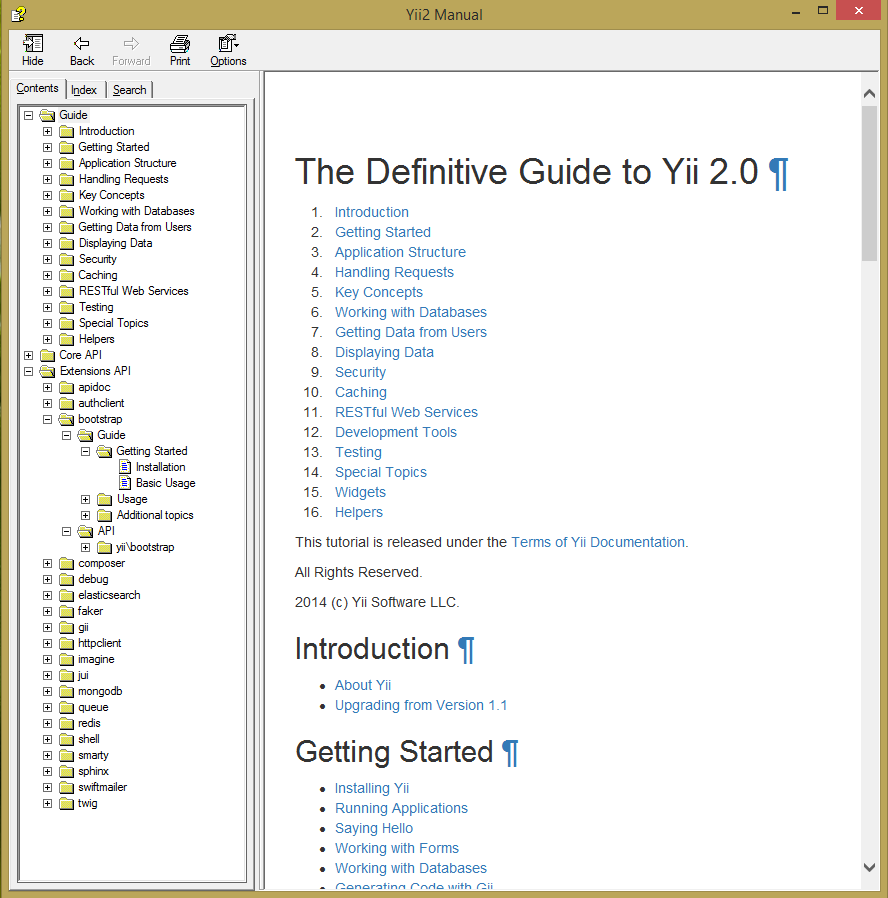Open Upgrading from Version 1.1 link

click(421, 705)
